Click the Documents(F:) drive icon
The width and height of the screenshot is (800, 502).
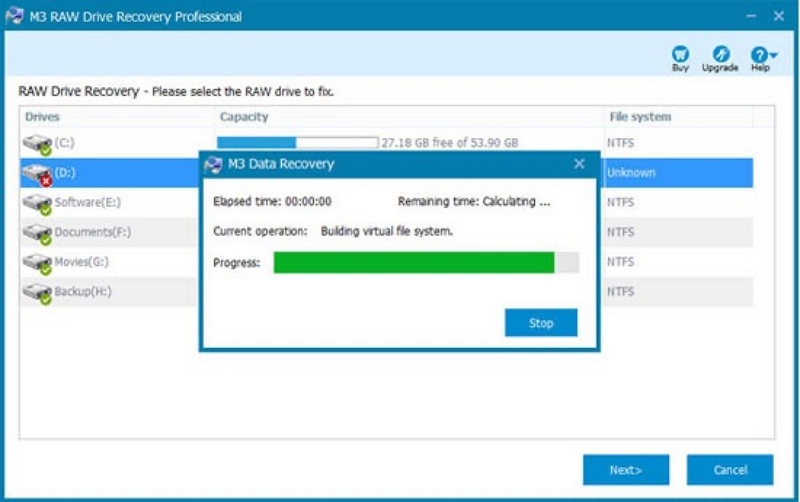(37, 233)
